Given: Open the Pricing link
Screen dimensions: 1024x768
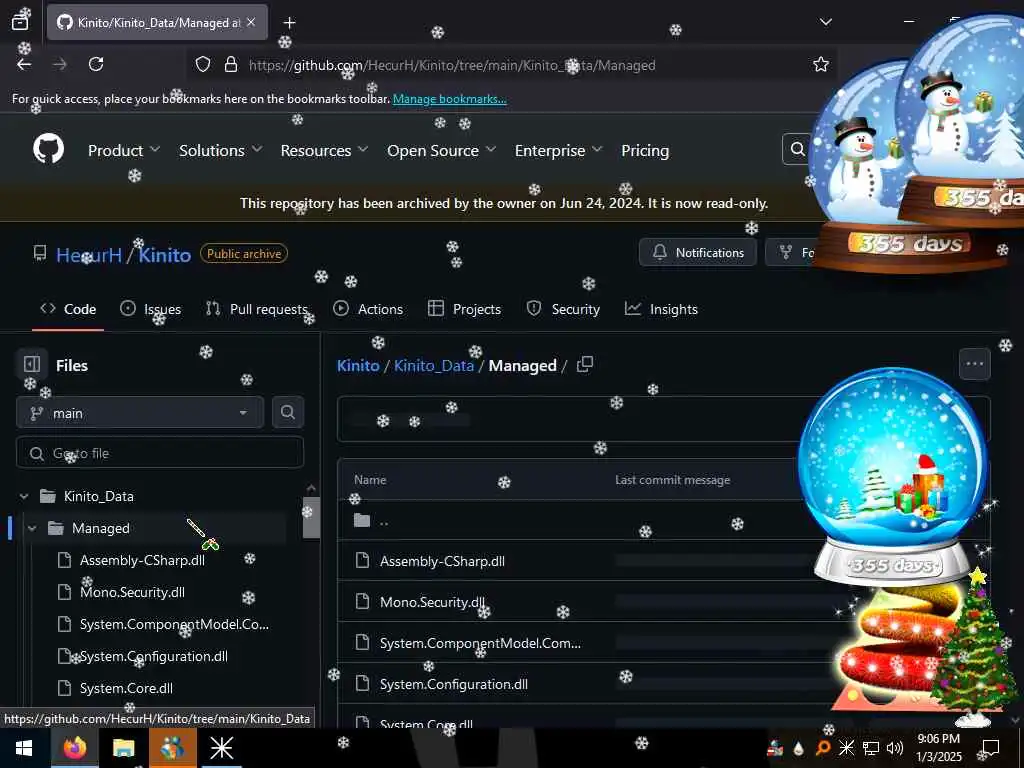Looking at the screenshot, I should (645, 150).
